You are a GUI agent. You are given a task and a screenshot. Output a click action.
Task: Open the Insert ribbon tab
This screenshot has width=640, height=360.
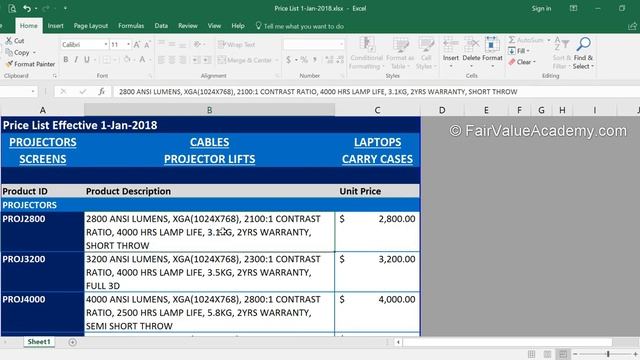coord(56,26)
